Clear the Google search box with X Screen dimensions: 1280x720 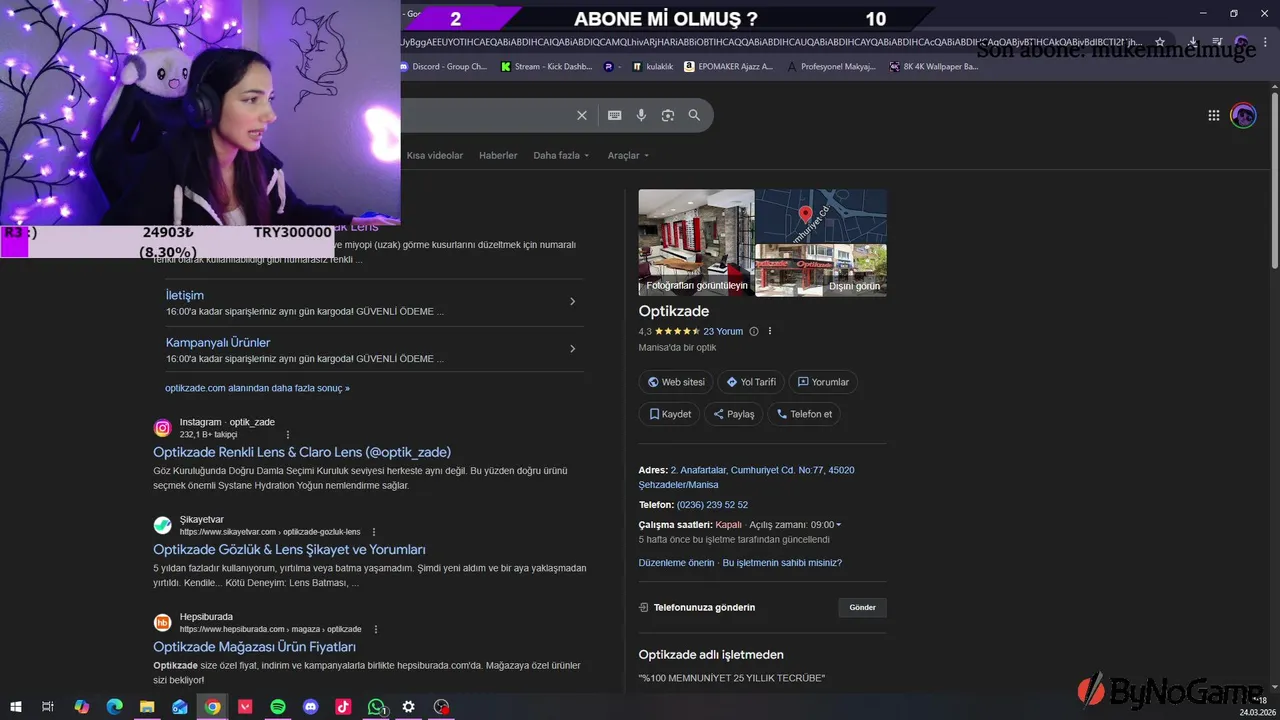pyautogui.click(x=582, y=115)
